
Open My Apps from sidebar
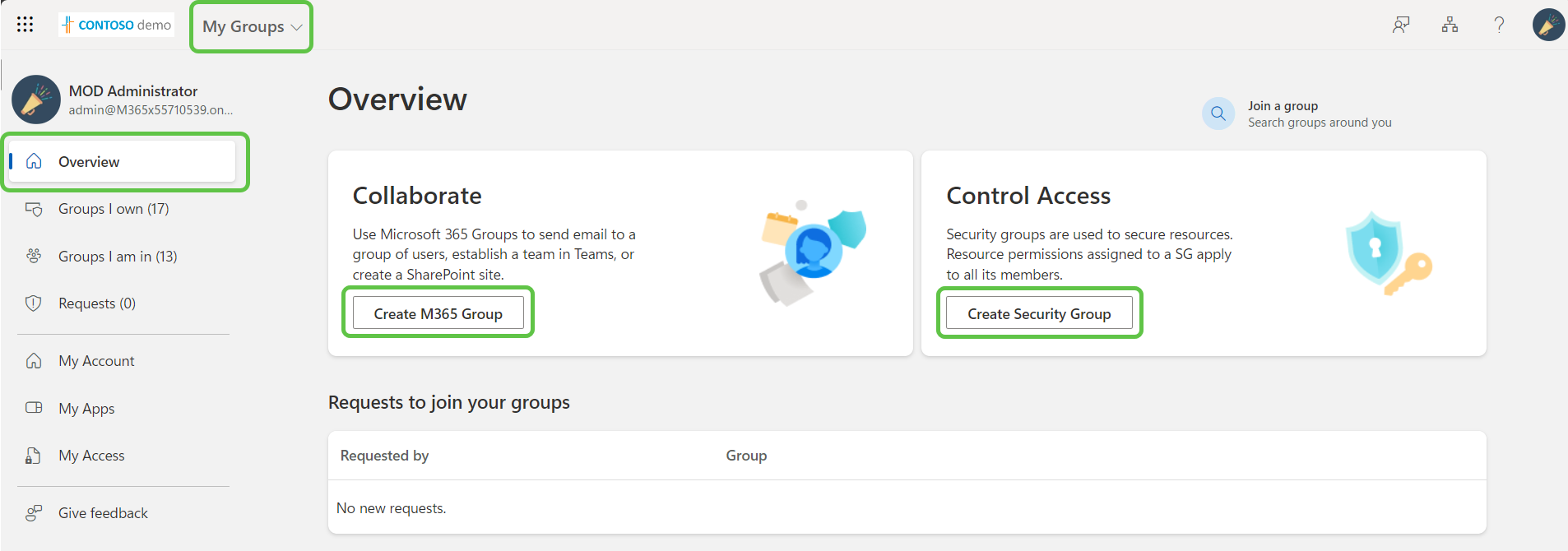click(x=86, y=409)
